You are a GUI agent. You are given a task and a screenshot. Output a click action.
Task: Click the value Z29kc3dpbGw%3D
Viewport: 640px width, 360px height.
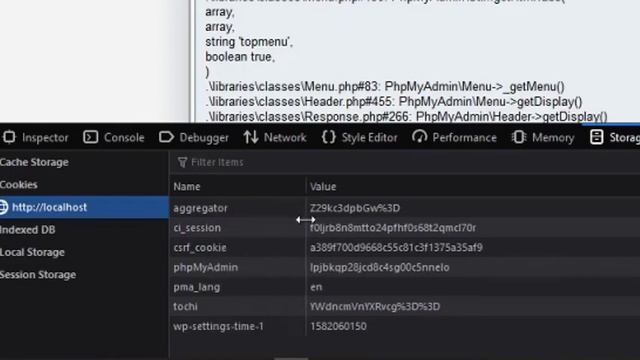click(x=355, y=208)
